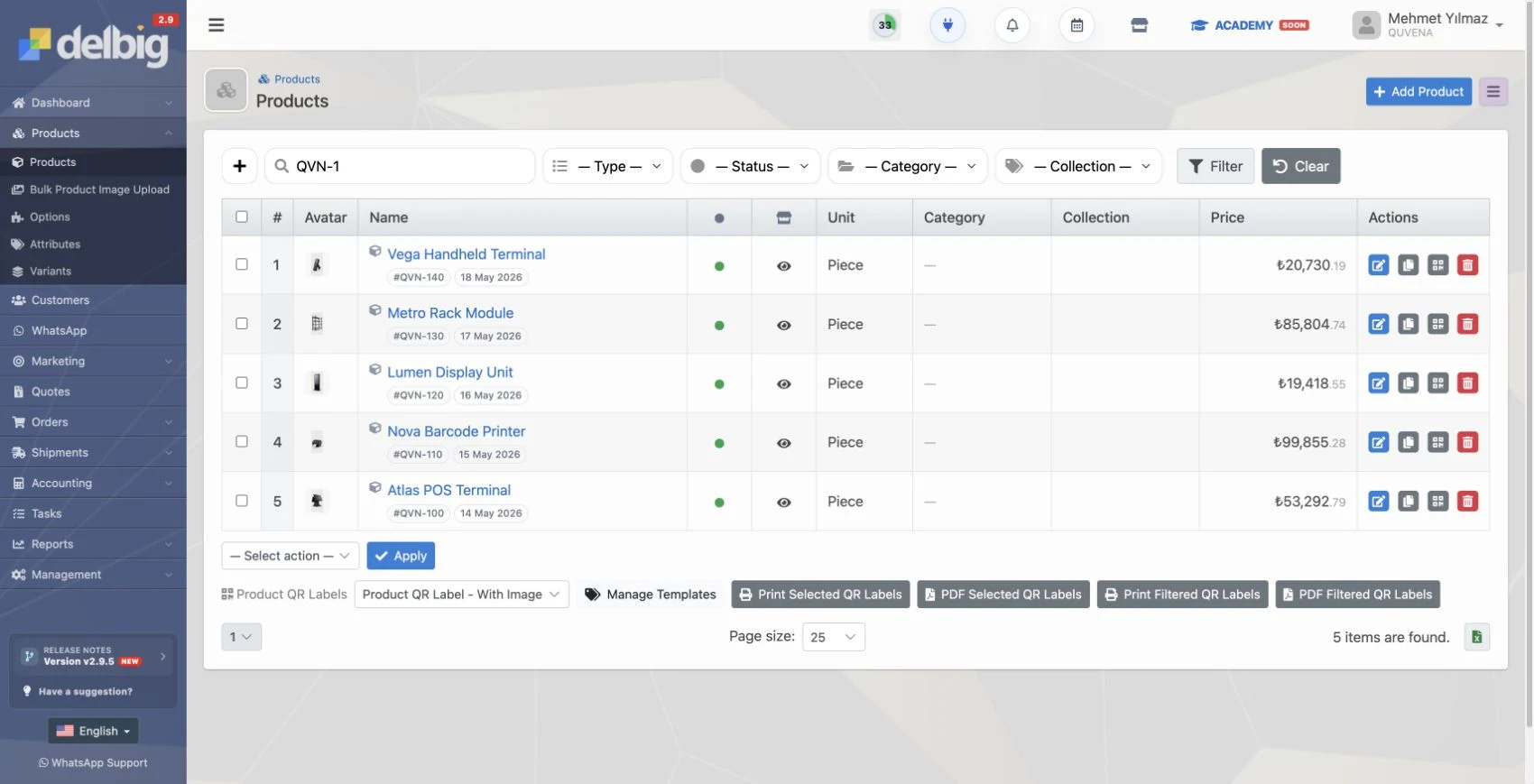This screenshot has height=784, width=1534.
Task: Duplicate Vega Handheld Terminal
Action: 1409,265
